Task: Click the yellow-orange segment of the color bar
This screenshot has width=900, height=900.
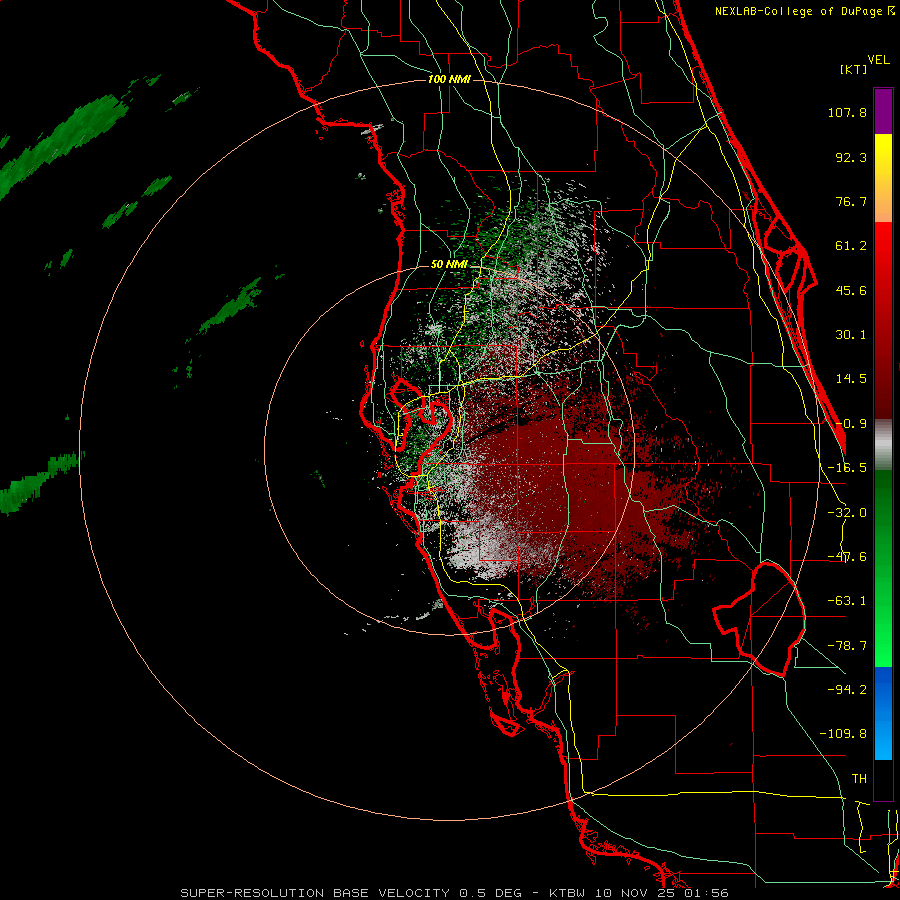Action: coord(883,178)
